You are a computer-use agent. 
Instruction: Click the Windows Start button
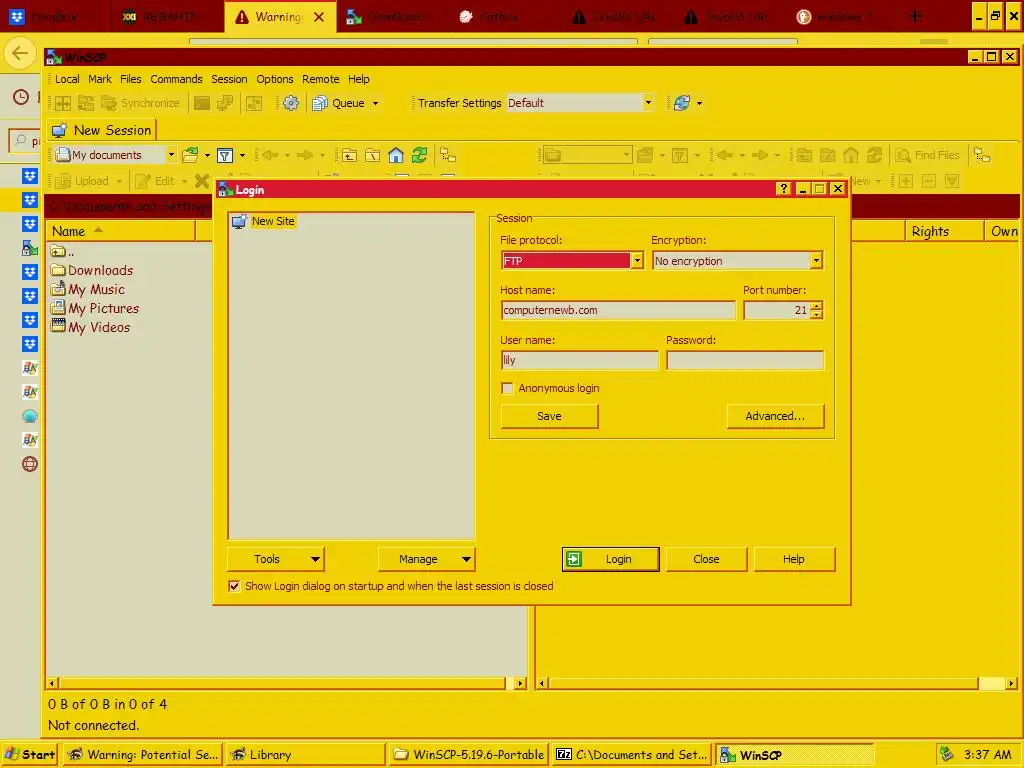pyautogui.click(x=30, y=754)
